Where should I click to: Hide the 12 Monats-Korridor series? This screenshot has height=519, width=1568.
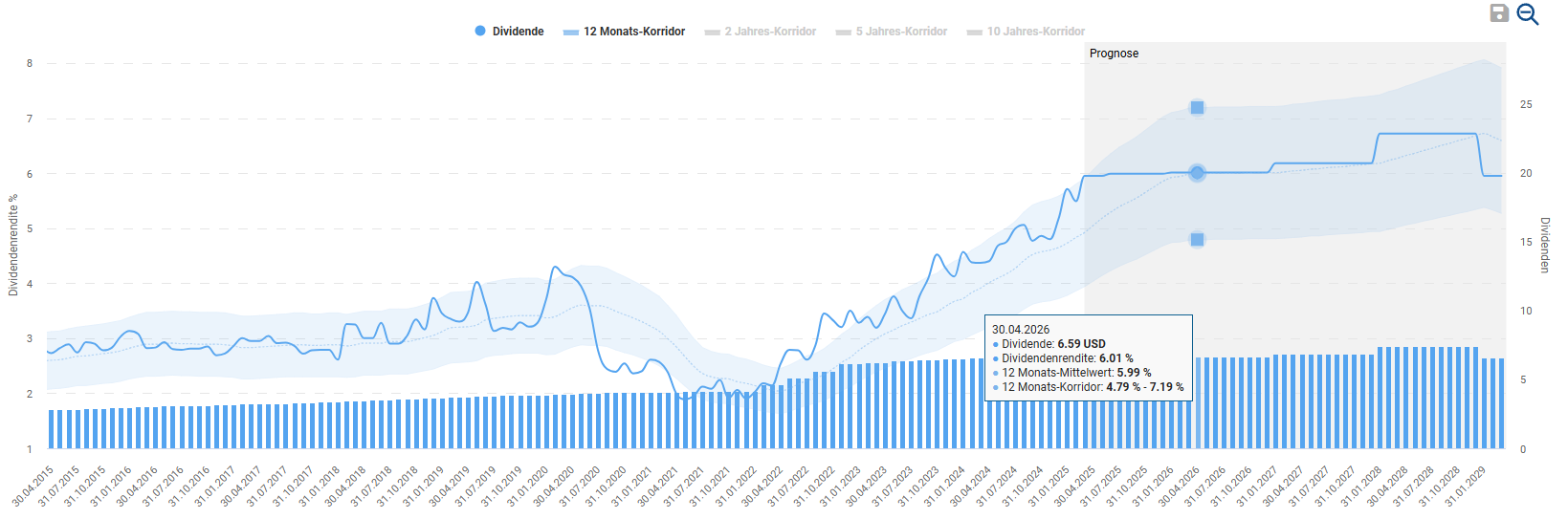634,32
